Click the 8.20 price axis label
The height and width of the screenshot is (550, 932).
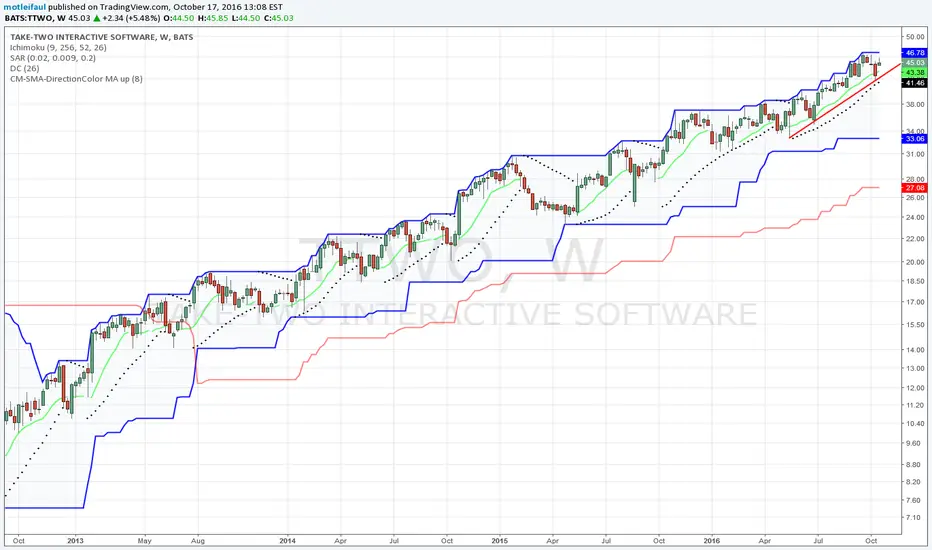(915, 482)
